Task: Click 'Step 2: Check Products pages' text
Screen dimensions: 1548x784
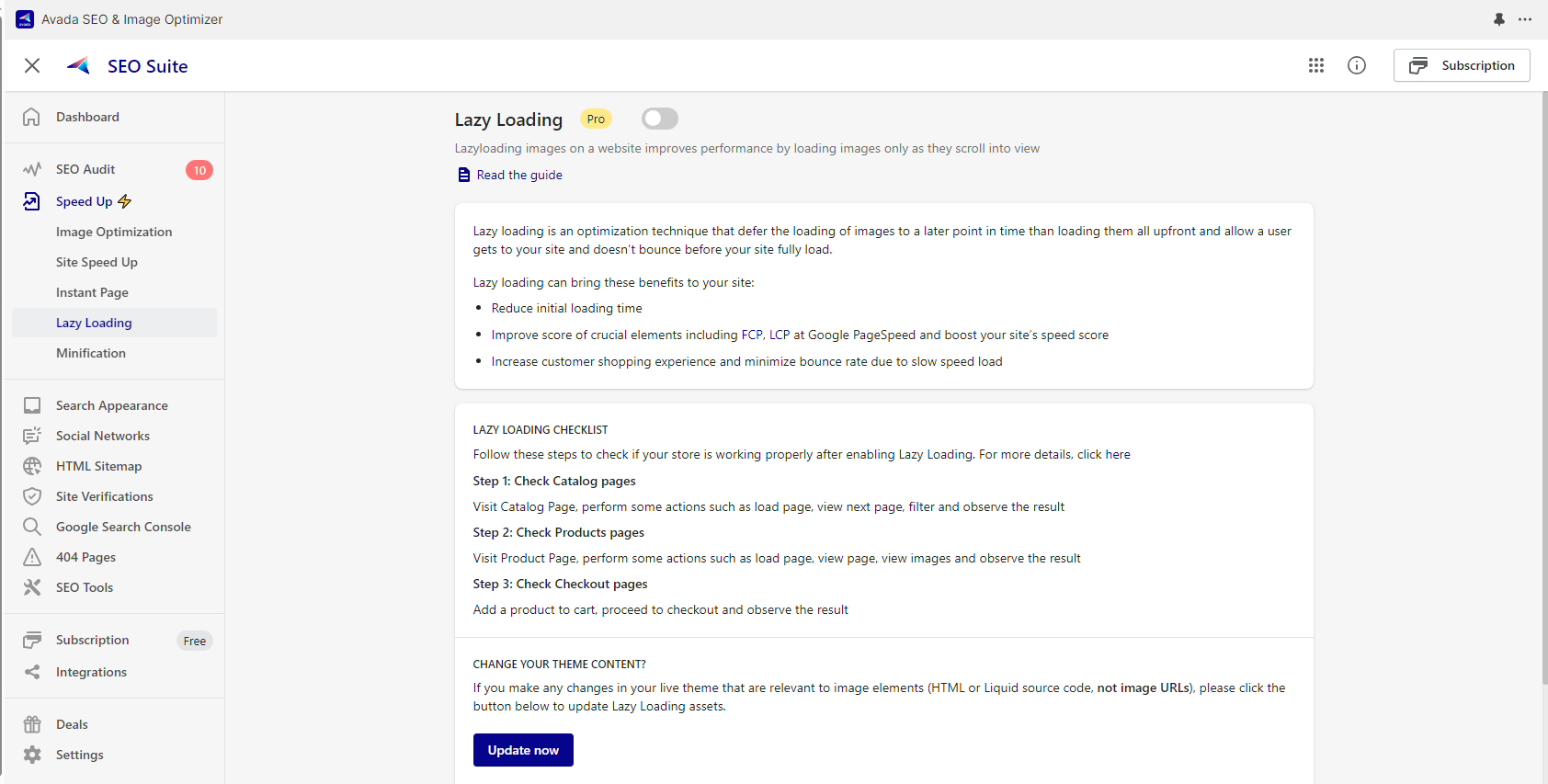Action: (559, 532)
